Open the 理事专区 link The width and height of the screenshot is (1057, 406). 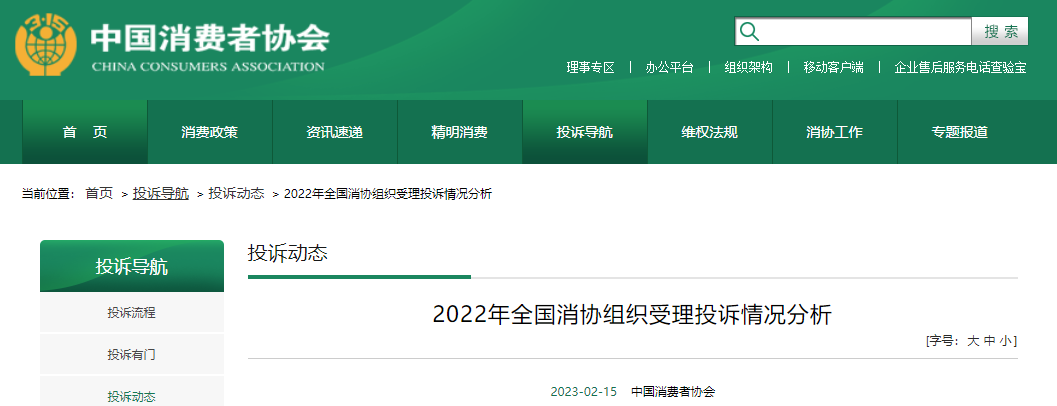[590, 67]
